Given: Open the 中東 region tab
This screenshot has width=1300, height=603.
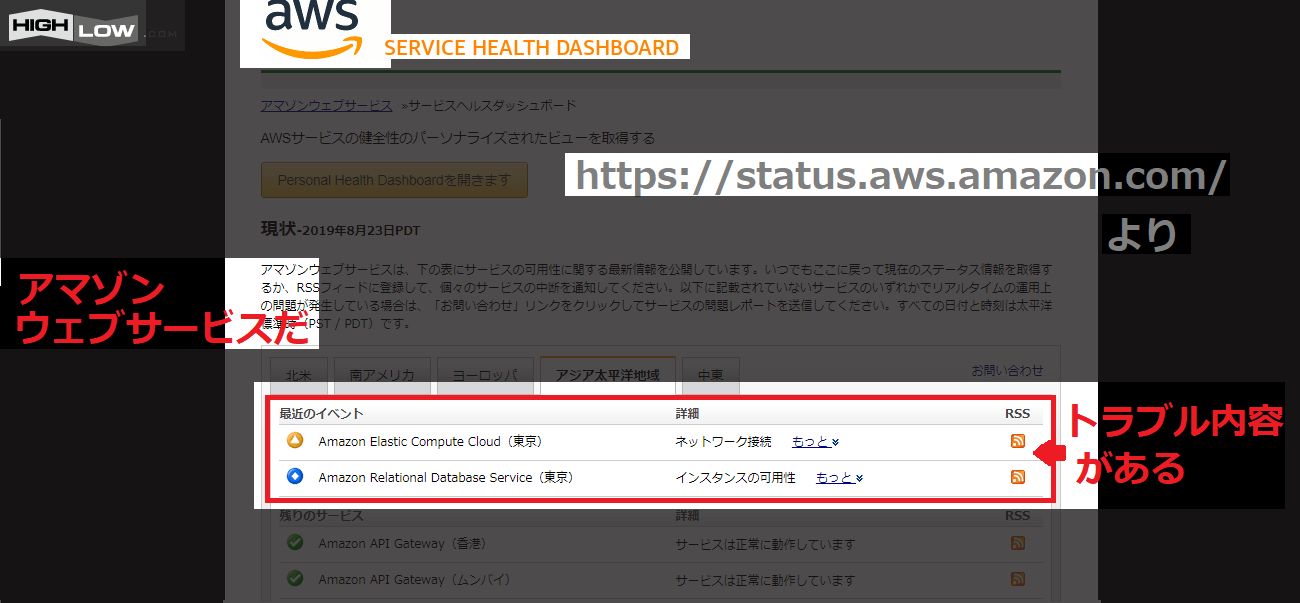Looking at the screenshot, I should (x=710, y=376).
